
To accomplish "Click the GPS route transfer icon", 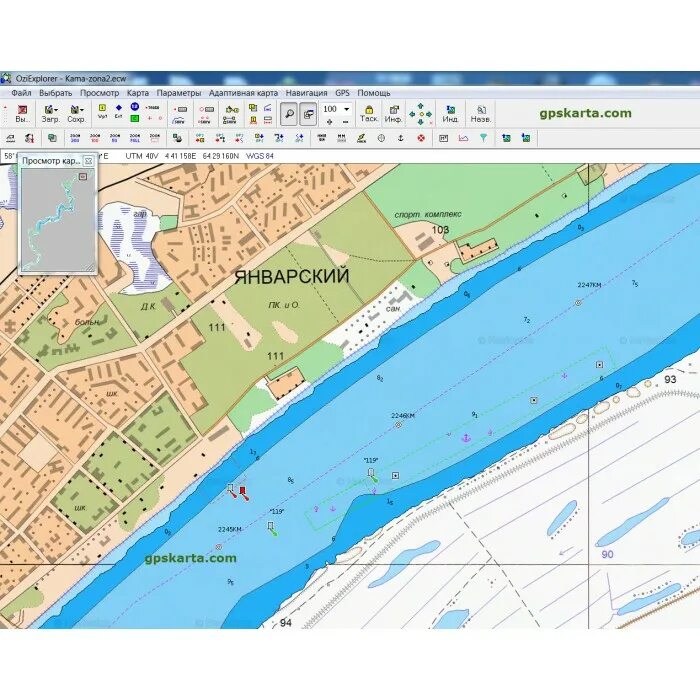I will [220, 138].
